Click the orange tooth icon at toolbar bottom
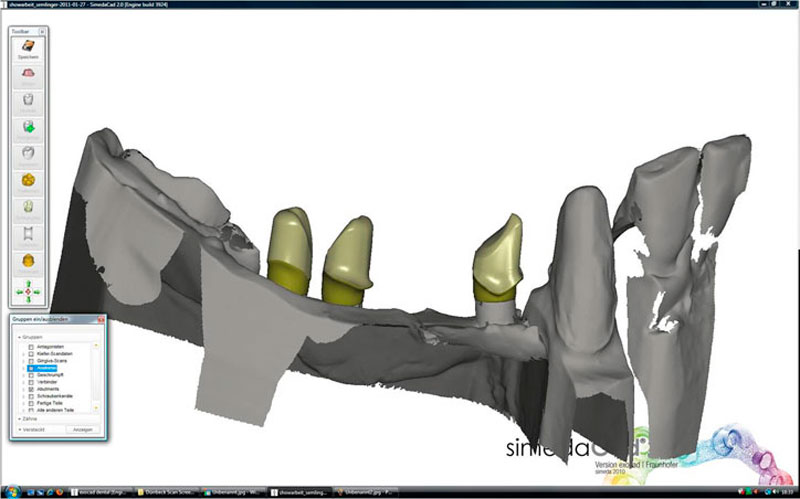This screenshot has width=800, height=499. click(x=29, y=262)
